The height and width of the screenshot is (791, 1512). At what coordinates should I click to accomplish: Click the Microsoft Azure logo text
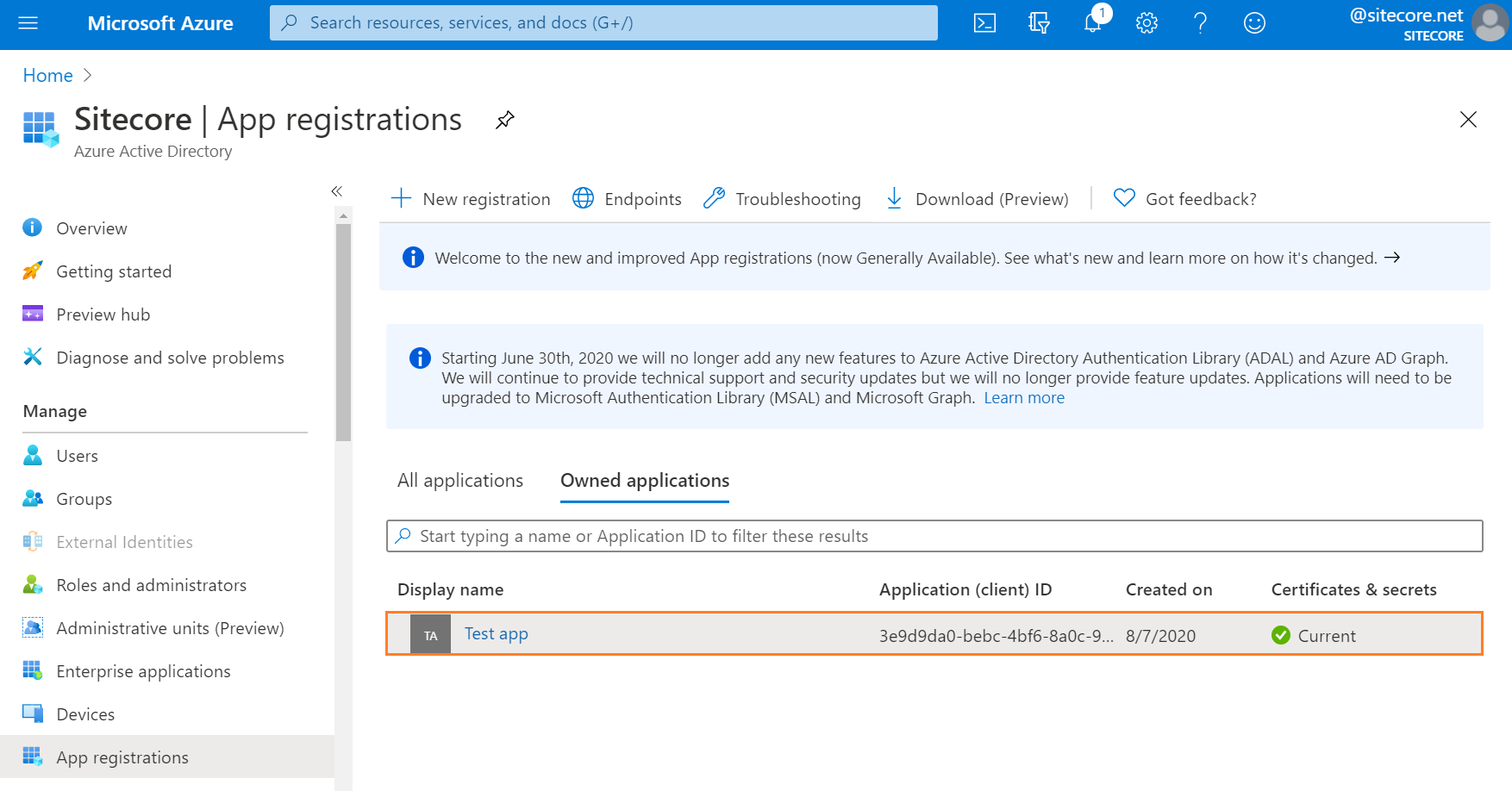(160, 23)
